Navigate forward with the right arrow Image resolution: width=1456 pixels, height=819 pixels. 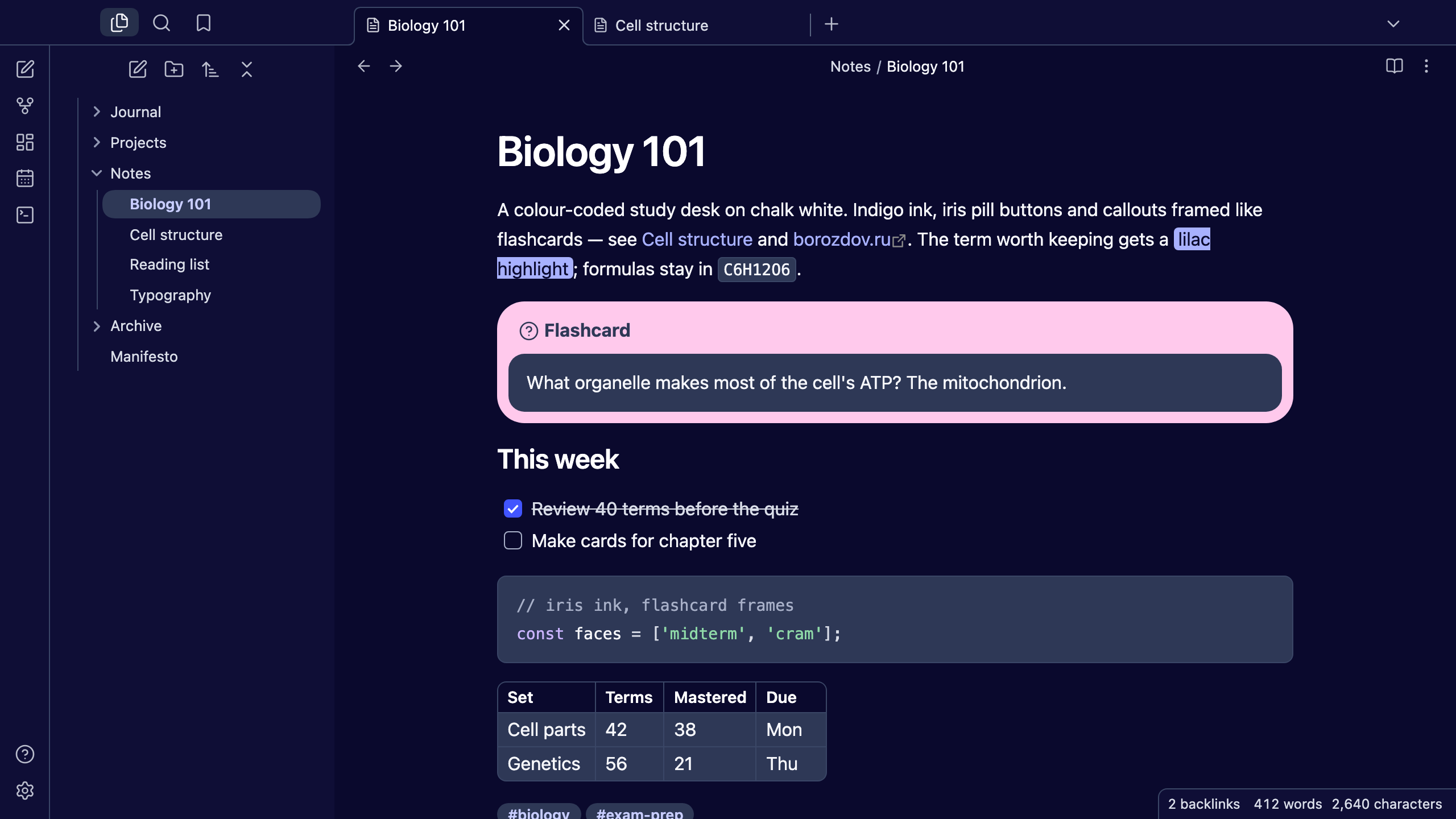396,66
